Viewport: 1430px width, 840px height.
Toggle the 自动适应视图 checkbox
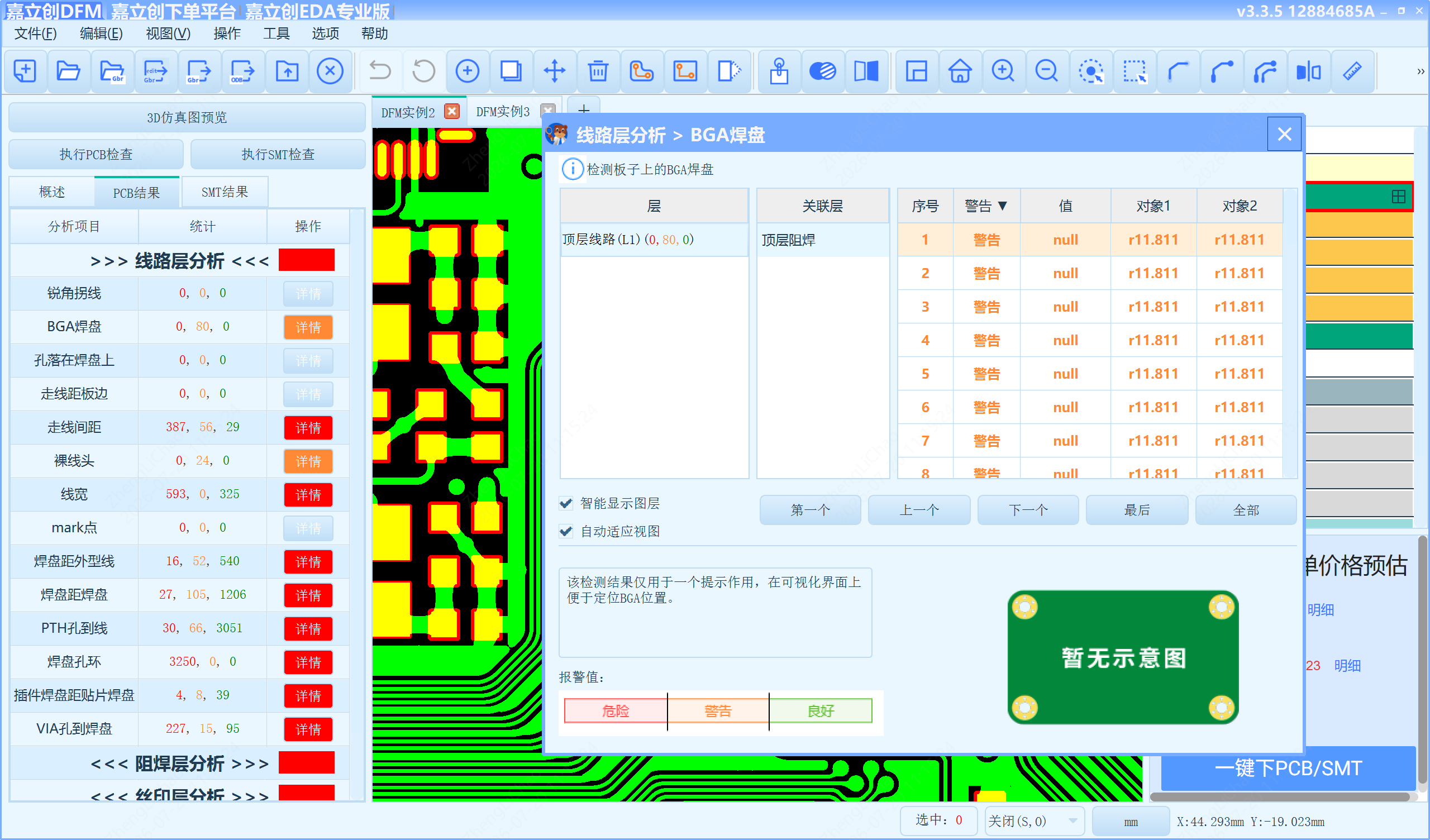coord(566,531)
